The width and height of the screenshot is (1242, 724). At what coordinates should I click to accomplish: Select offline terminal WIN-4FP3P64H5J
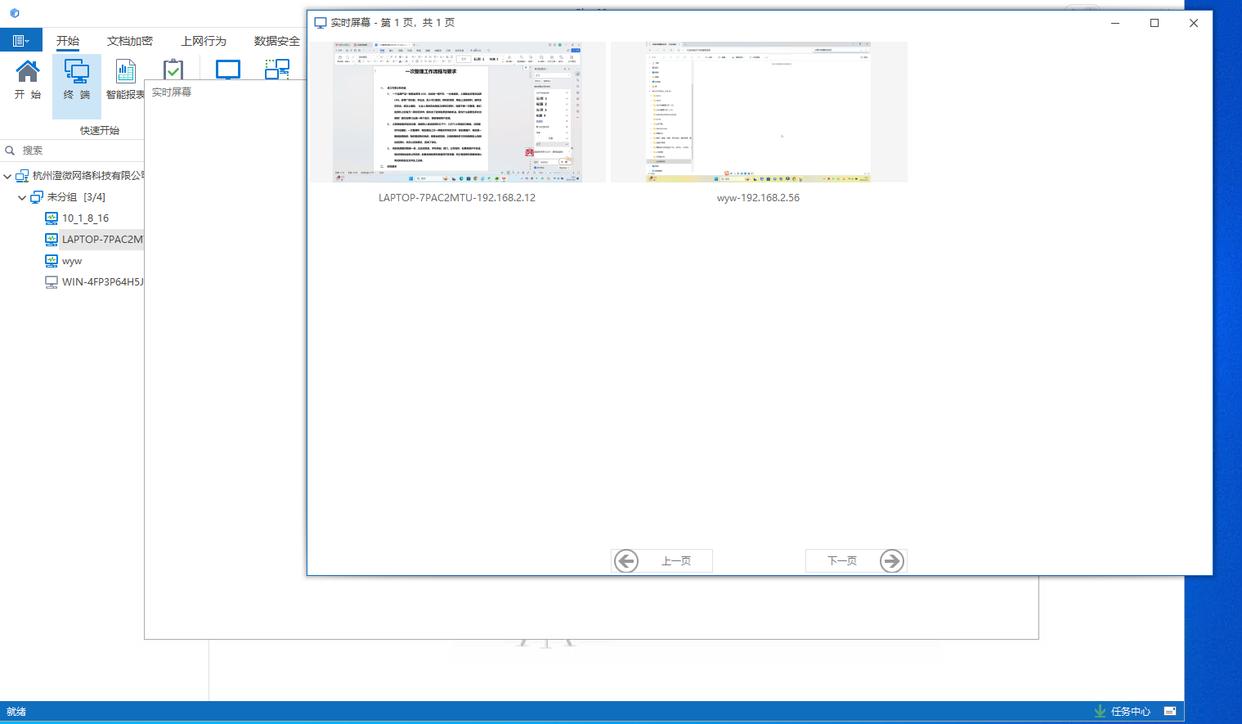pos(95,282)
